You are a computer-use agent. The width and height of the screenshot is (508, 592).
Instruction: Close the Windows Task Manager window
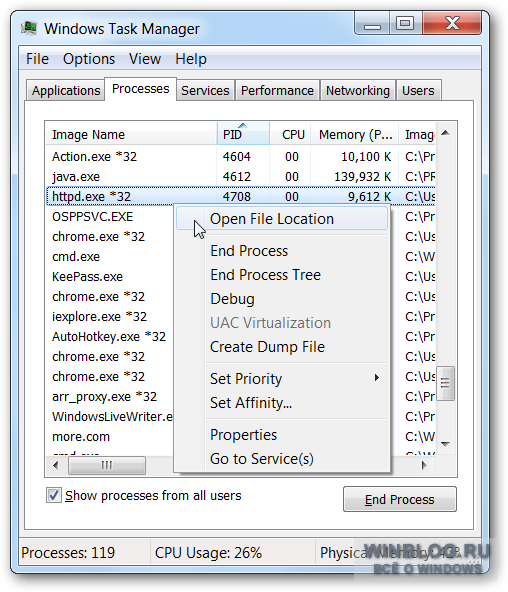point(452,23)
